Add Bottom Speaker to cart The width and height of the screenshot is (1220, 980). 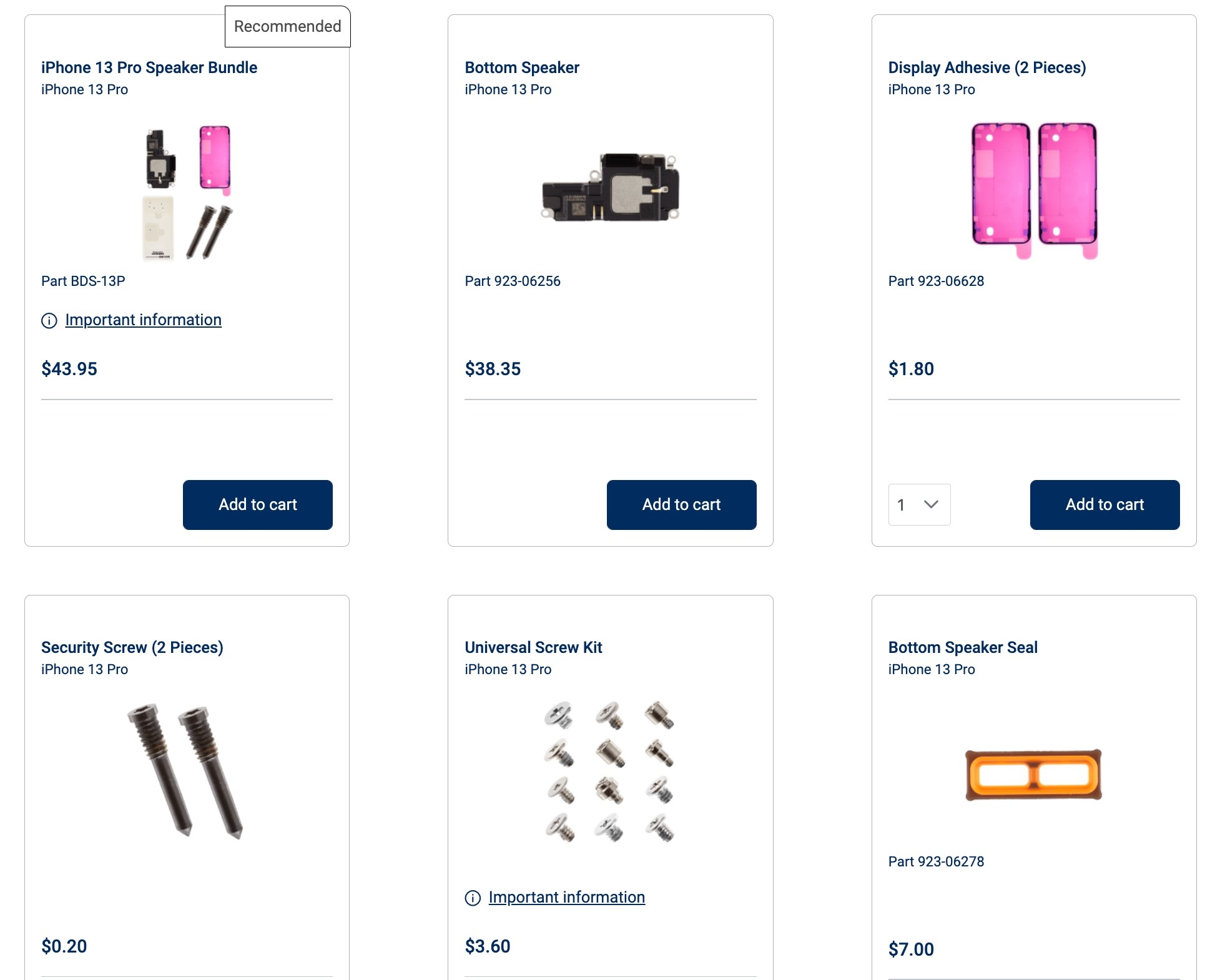tap(681, 504)
